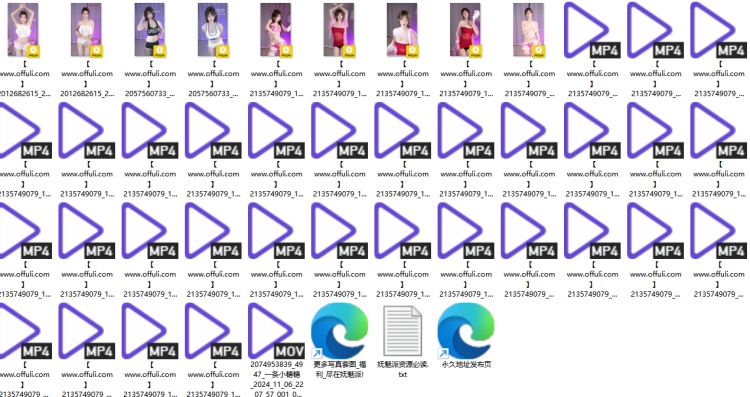750x397 pixels.
Task: Select the red dress thumbnail with arms raised
Action: (340, 30)
